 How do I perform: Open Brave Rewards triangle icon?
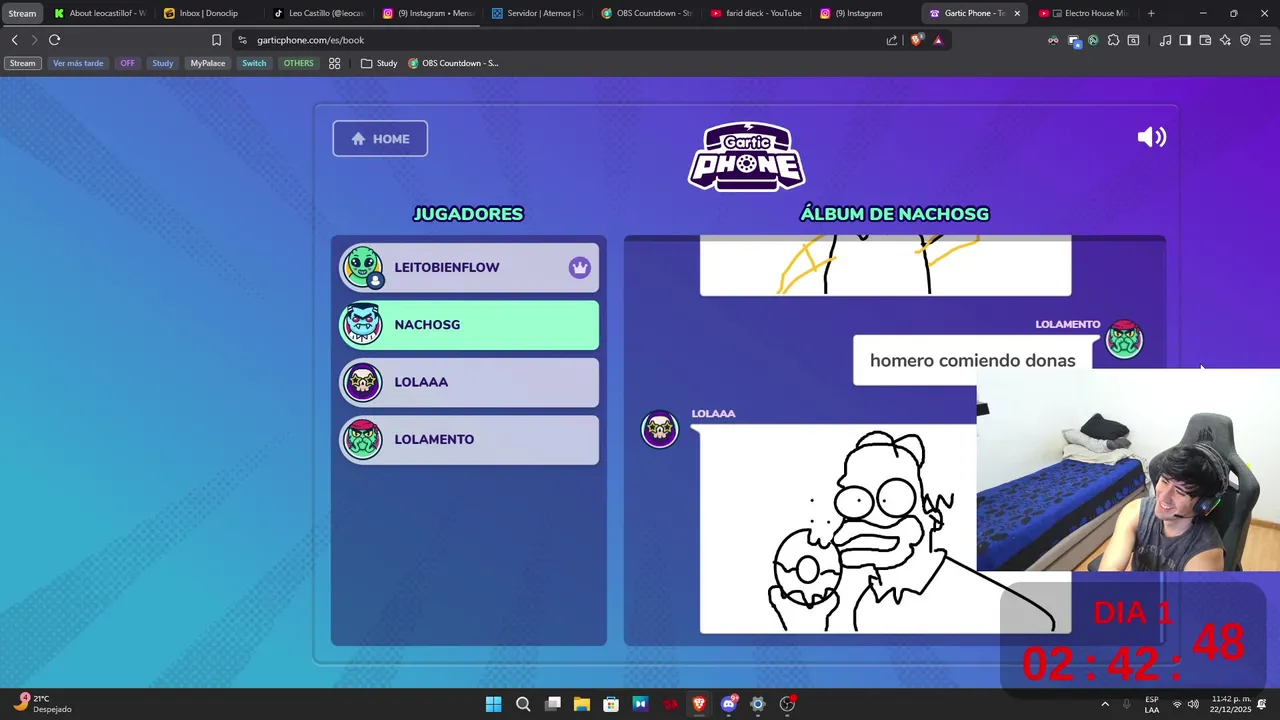(x=938, y=40)
